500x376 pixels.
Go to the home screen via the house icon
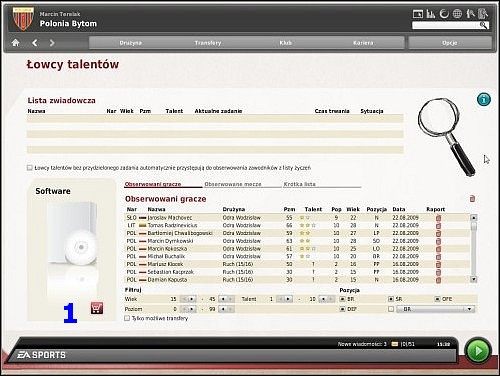(15, 43)
